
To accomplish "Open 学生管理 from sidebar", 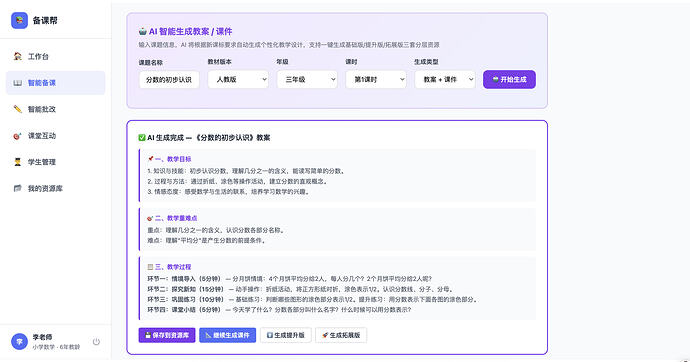I will pos(55,162).
